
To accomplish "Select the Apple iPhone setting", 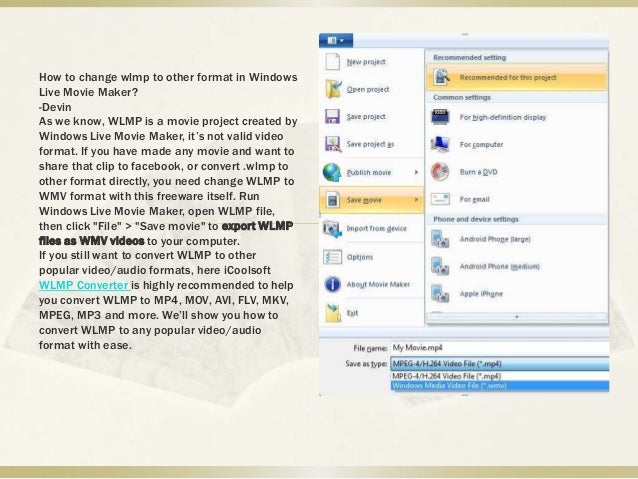I will point(517,294).
